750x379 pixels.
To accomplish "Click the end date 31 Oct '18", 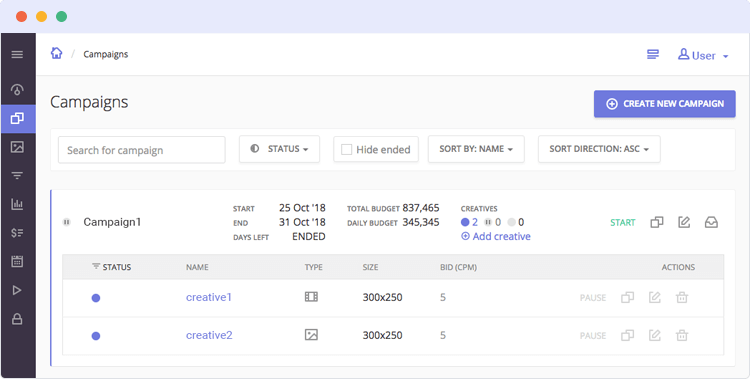I will pos(302,222).
